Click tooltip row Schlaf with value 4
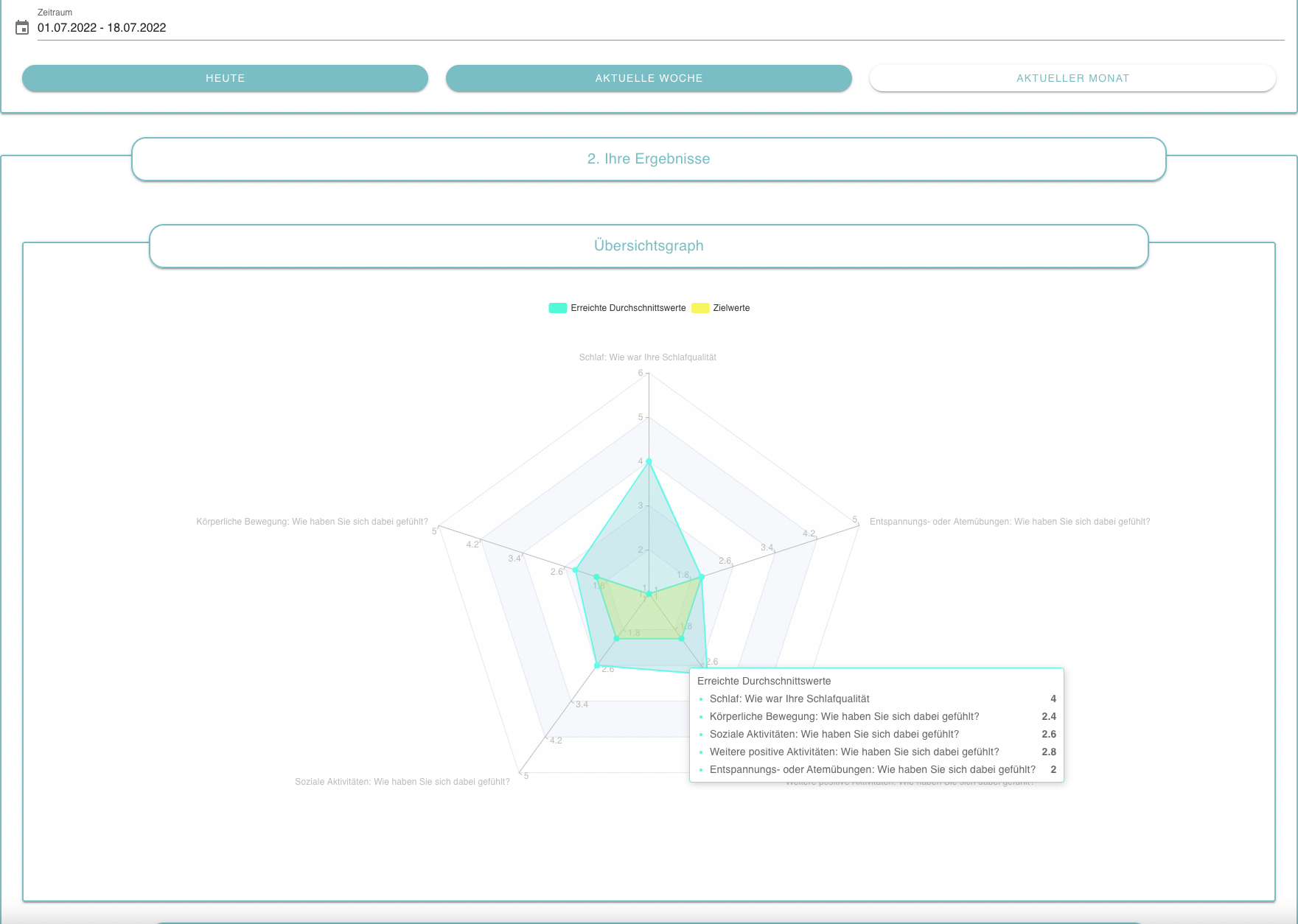Screen dimensions: 1298x924 pos(876,699)
